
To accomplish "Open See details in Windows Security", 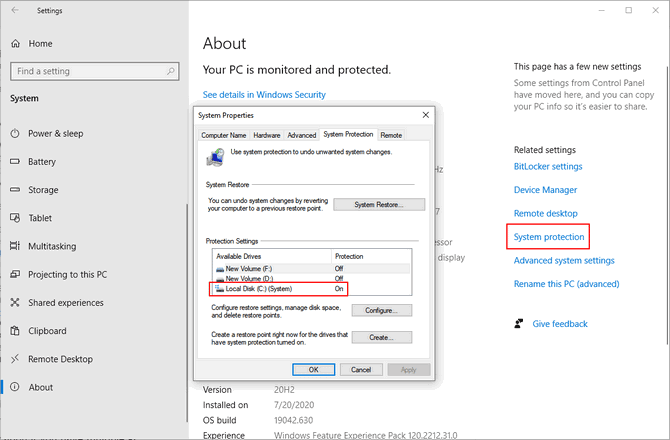I will tap(264, 94).
